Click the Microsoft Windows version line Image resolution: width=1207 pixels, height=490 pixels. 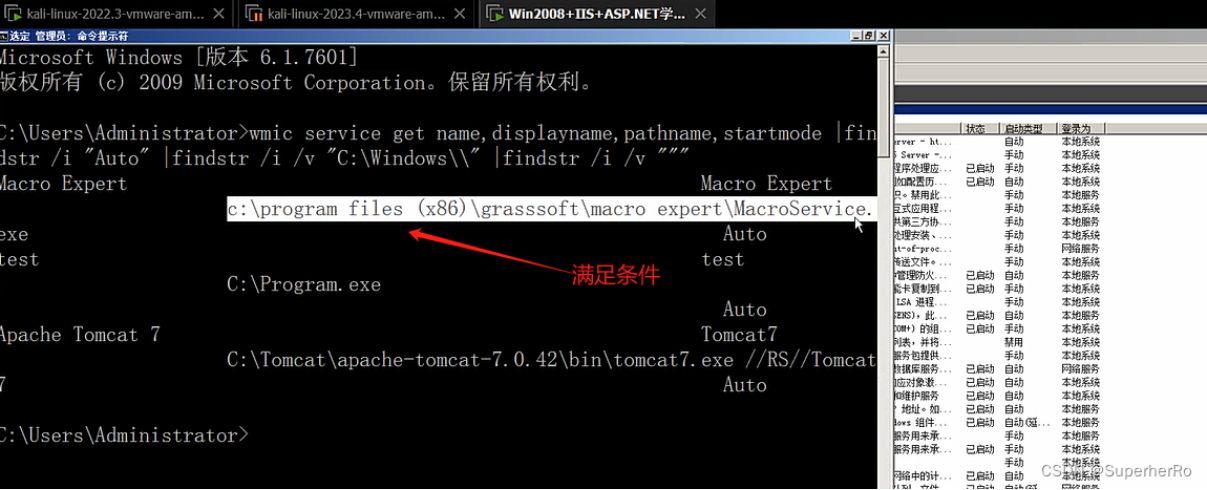[x=179, y=58]
